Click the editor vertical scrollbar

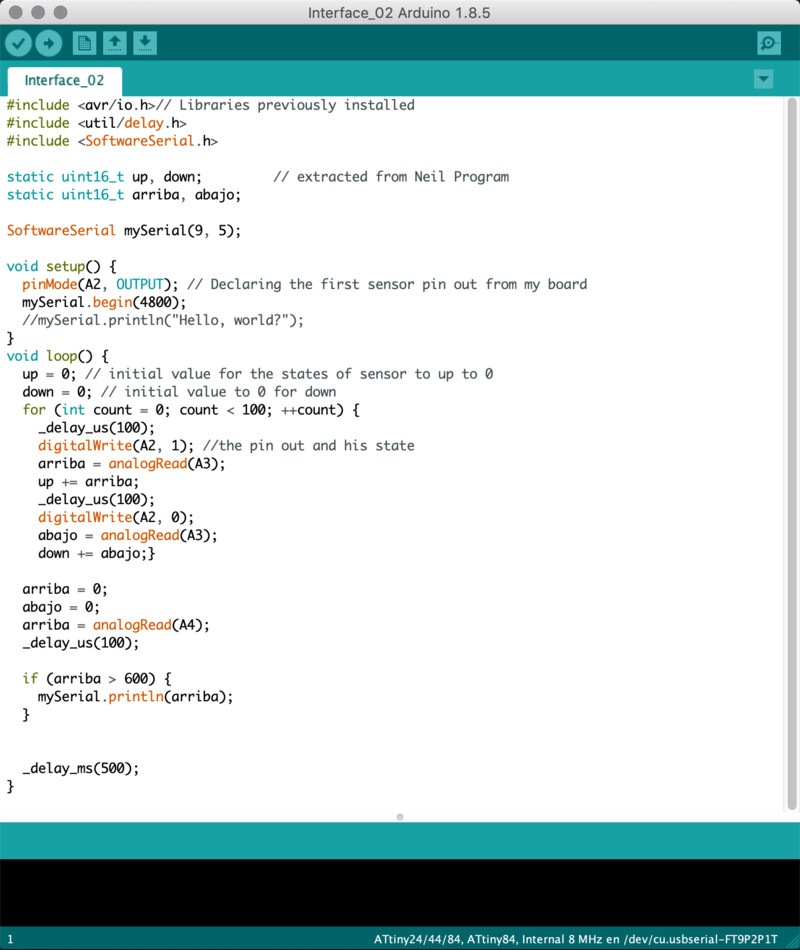(792, 453)
